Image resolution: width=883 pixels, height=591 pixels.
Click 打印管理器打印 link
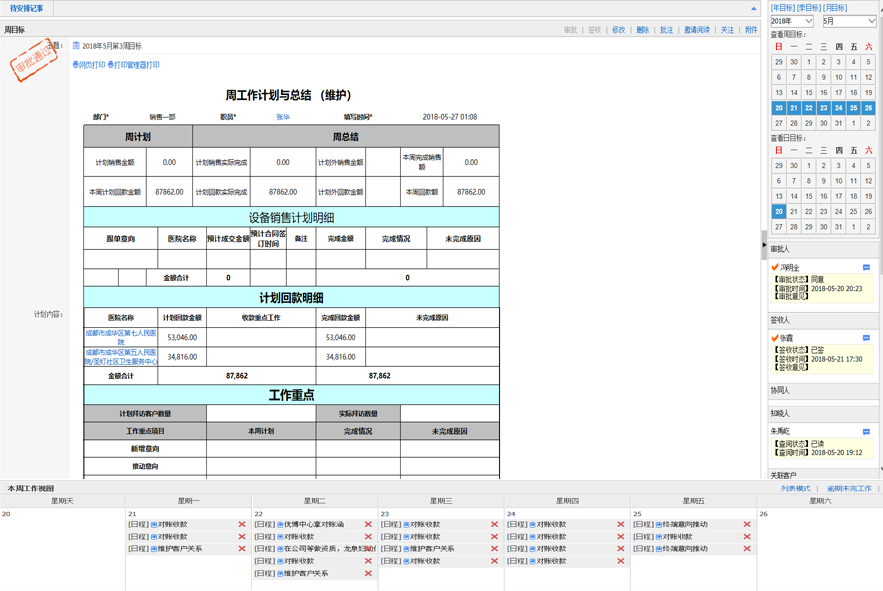click(x=136, y=65)
